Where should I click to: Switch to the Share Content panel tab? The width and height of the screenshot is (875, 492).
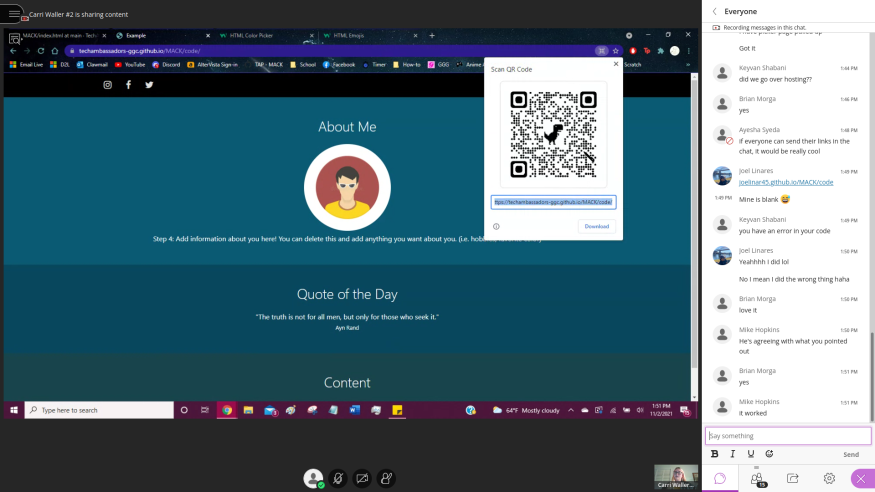point(792,479)
